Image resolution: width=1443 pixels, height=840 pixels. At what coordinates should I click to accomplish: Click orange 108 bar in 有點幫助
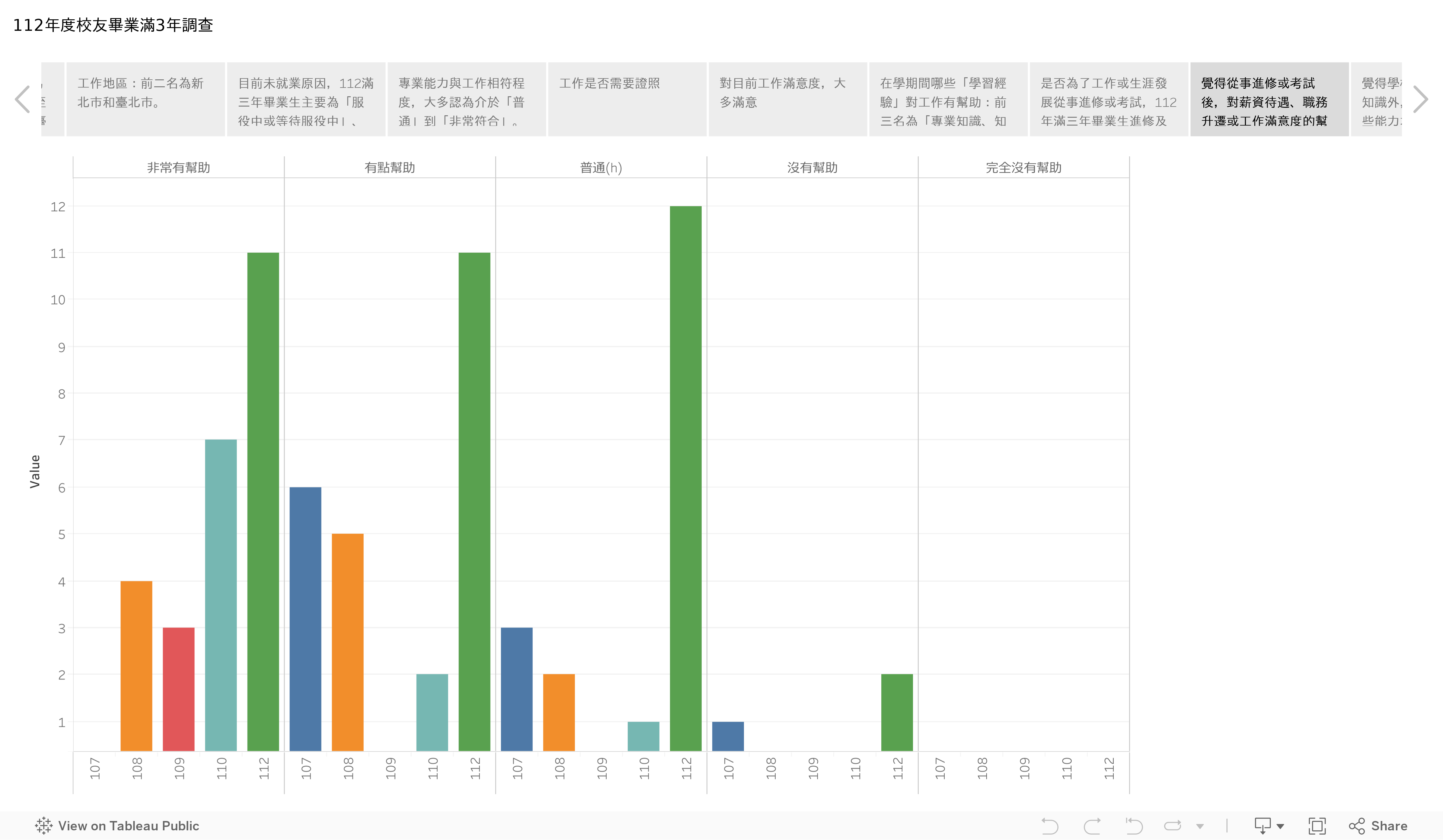348,642
